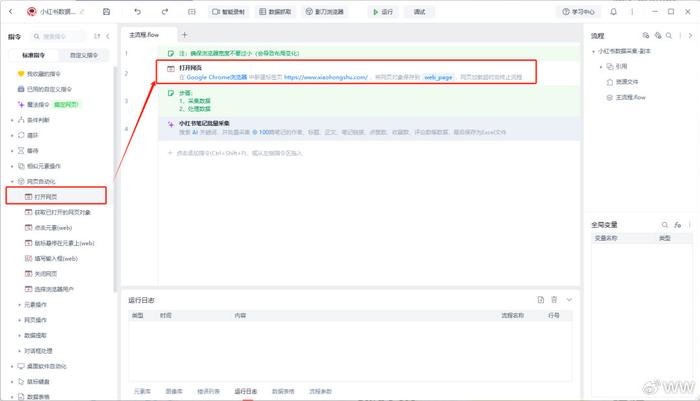Go back using the top-left arrow

11,12
